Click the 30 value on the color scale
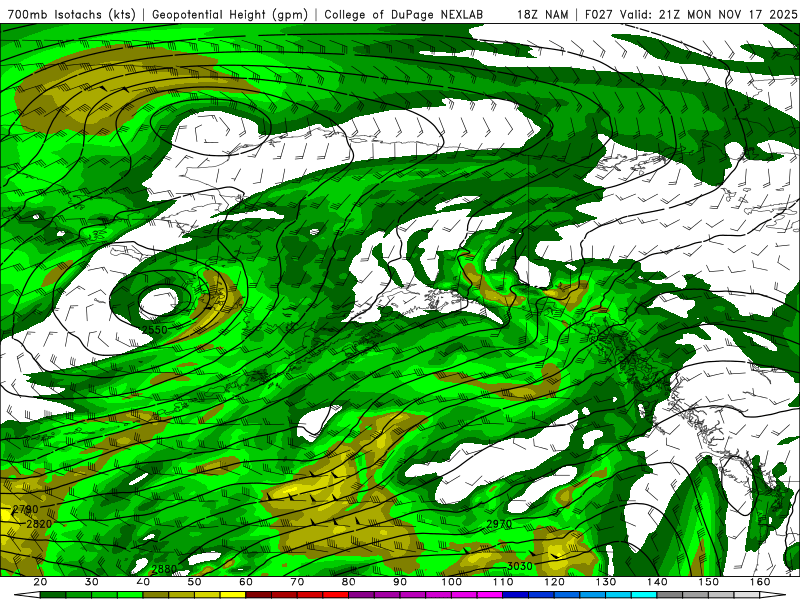This screenshot has width=800, height=600. (x=92, y=582)
